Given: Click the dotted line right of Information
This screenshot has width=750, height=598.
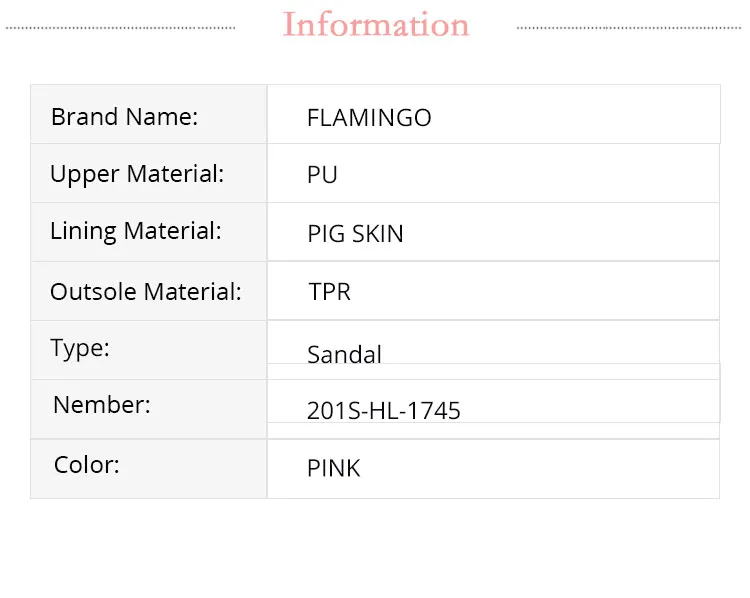Looking at the screenshot, I should pyautogui.click(x=630, y=28).
